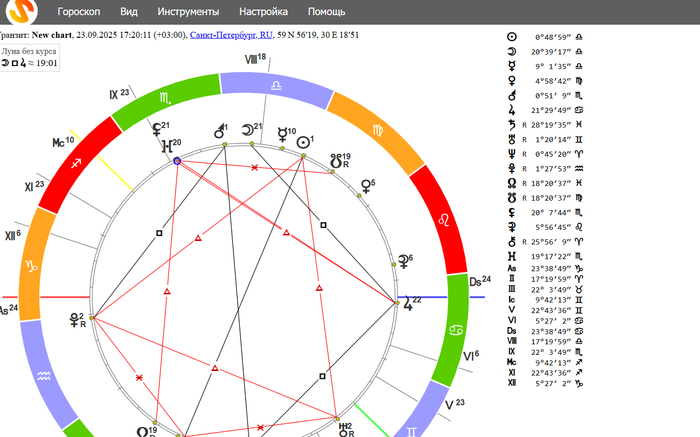The width and height of the screenshot is (700, 437).
Task: Select the Mars glyph on the chart
Action: [x=216, y=132]
